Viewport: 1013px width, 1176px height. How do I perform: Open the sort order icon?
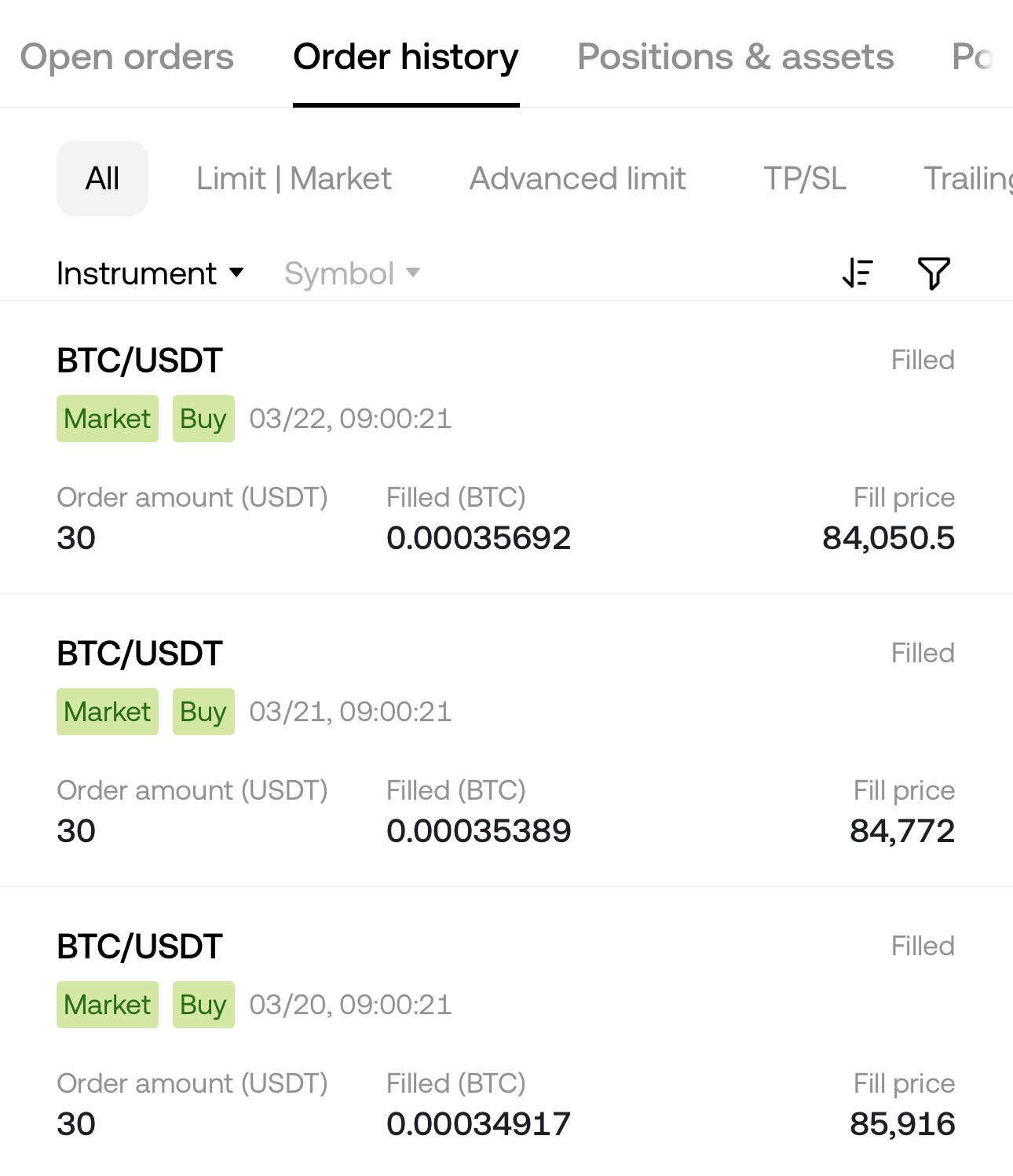[x=858, y=273]
